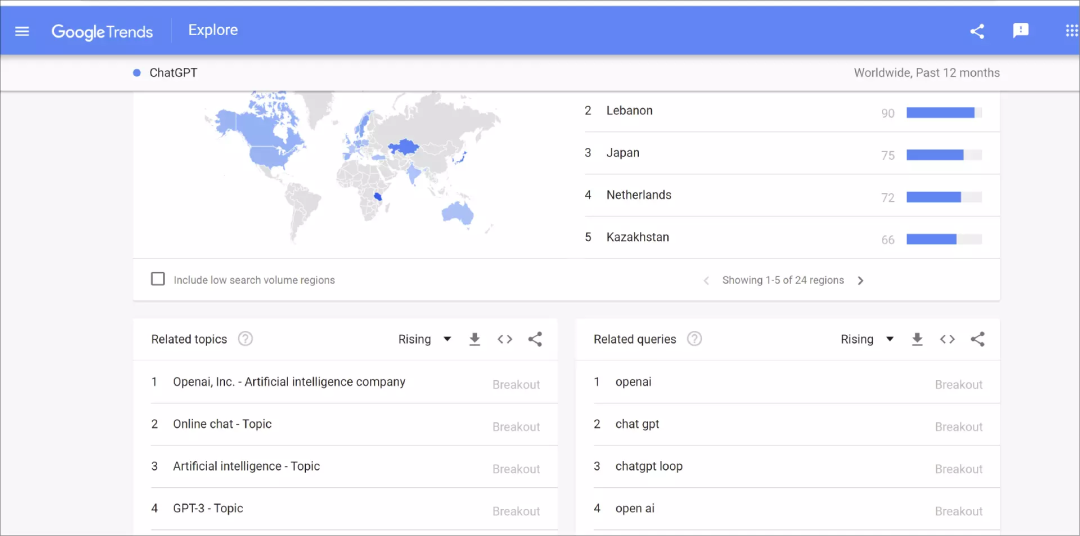Viewport: 1080px width, 536px height.
Task: Click the Japan interest bar
Action: (944, 155)
